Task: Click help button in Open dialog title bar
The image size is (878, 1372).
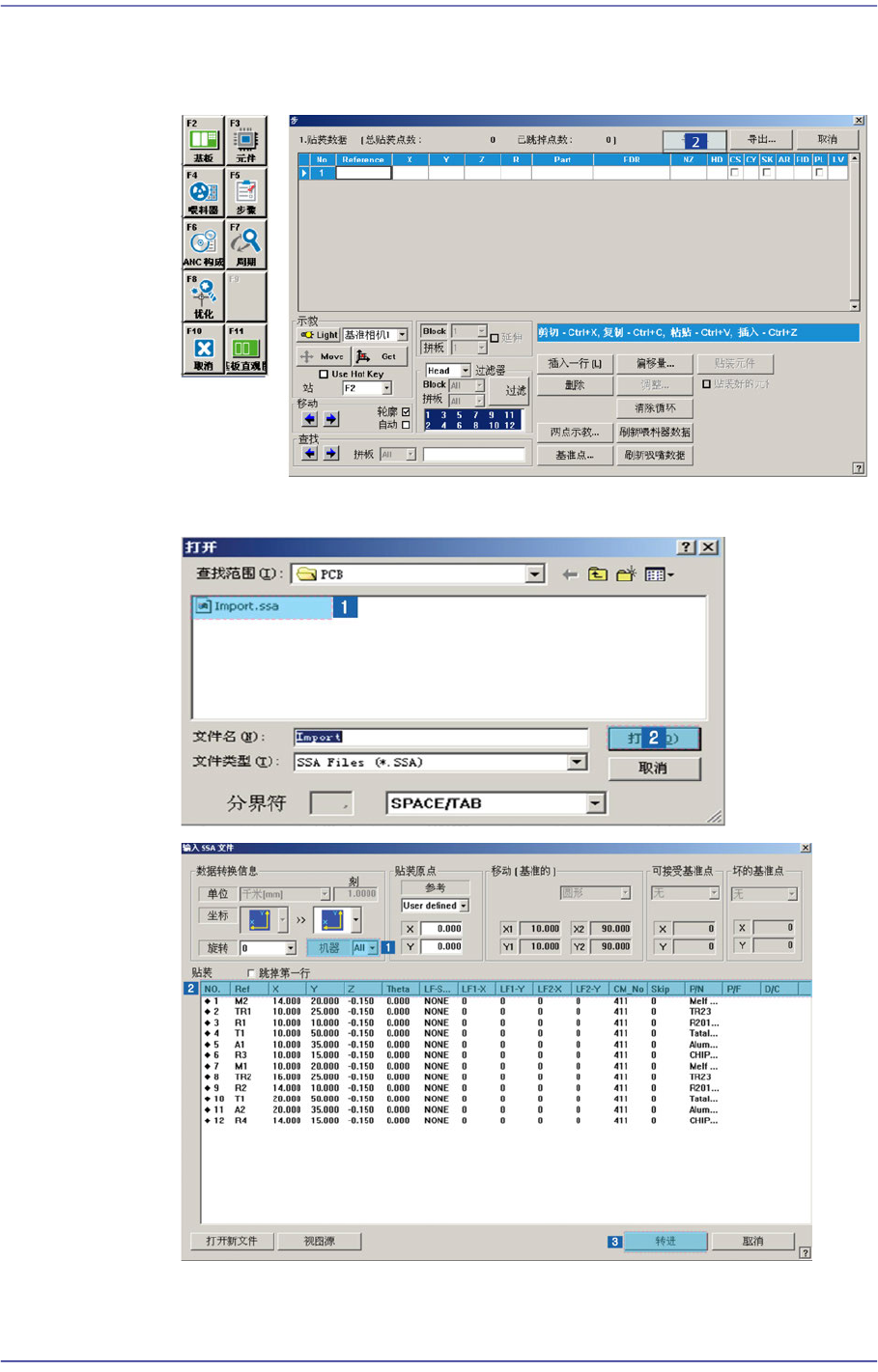Action: coord(686,547)
